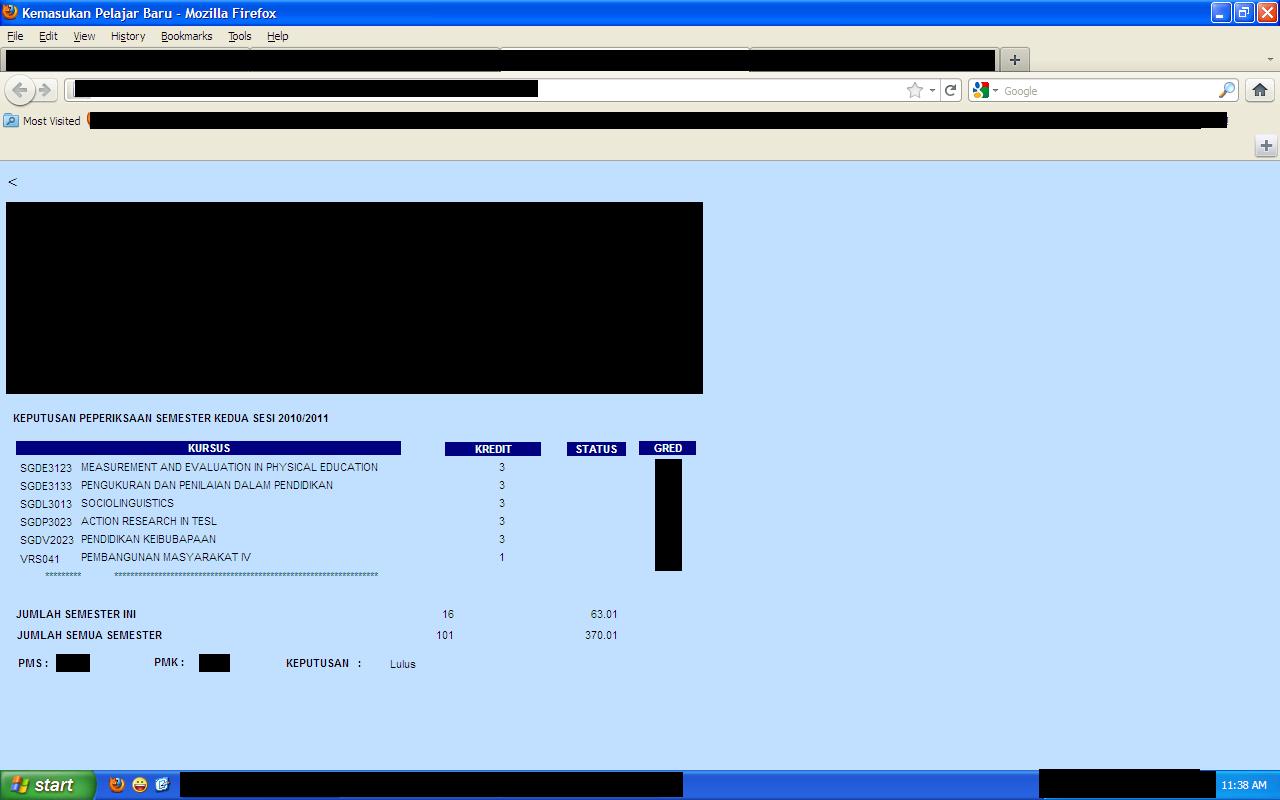Viewport: 1280px width, 800px height.
Task: Select course code SGDE3133
Action: tap(46, 486)
